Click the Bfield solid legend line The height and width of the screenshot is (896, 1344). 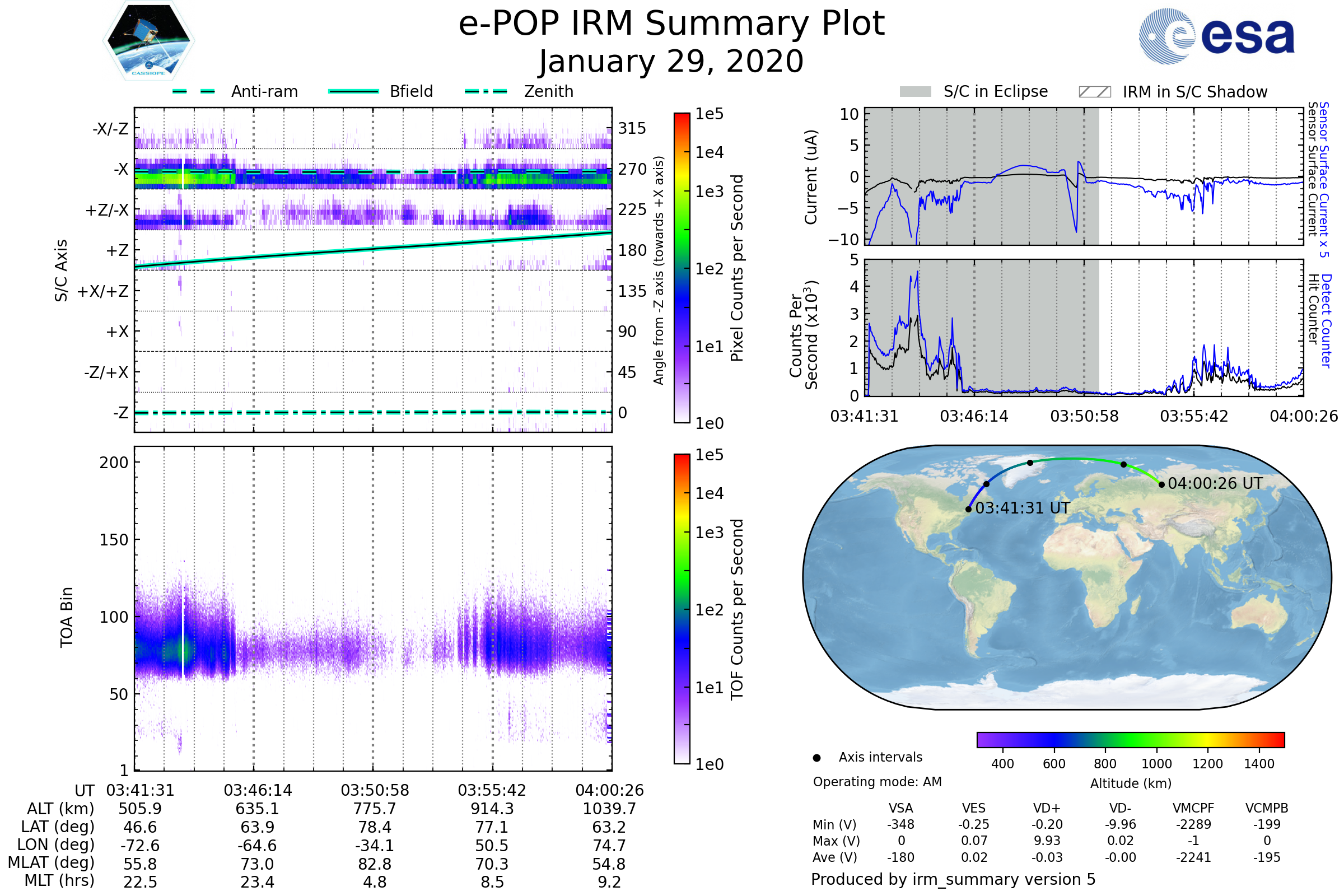[x=353, y=91]
